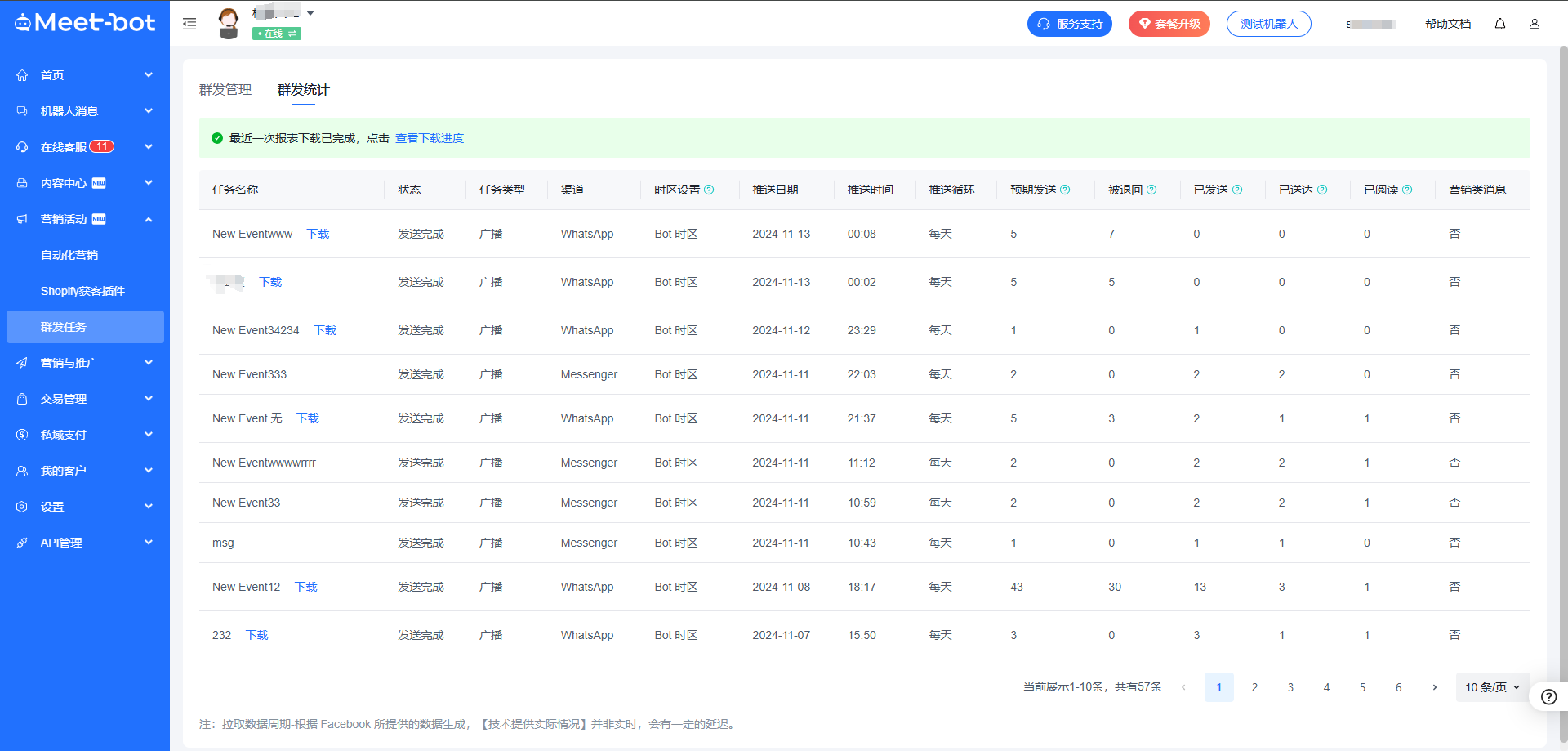Click the help icon next to 时区设置

point(709,190)
